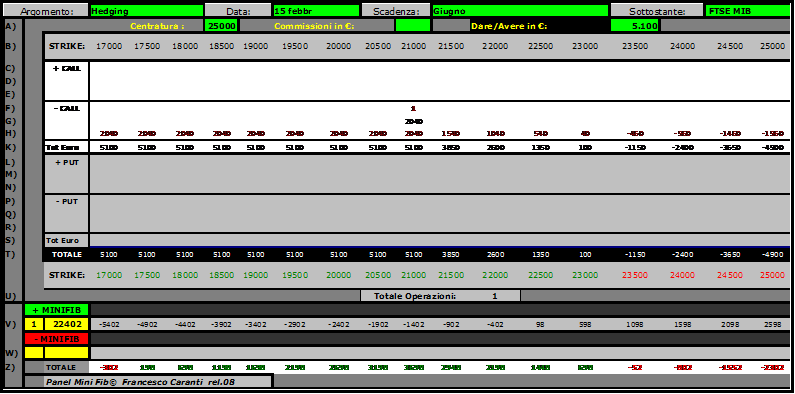Select the 15 febbr date field

tap(316, 11)
